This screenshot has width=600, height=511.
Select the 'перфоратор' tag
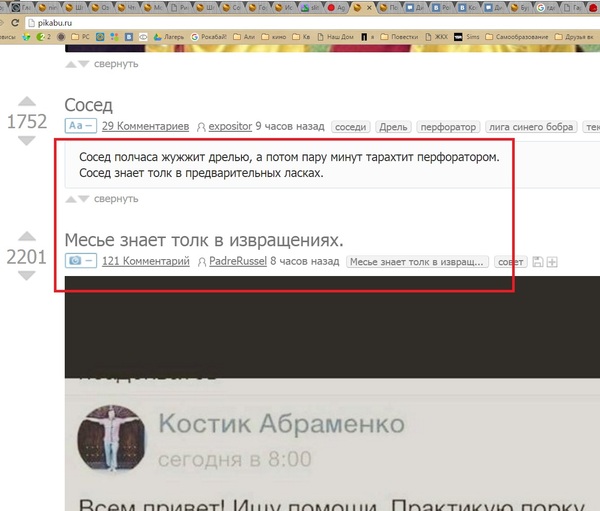click(x=448, y=127)
